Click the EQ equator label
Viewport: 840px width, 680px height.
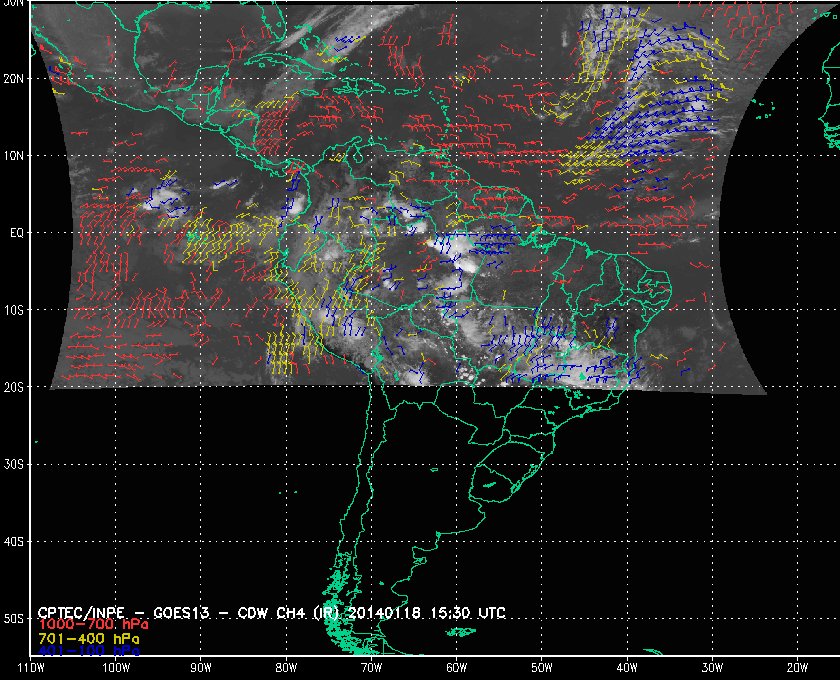pyautogui.click(x=17, y=233)
